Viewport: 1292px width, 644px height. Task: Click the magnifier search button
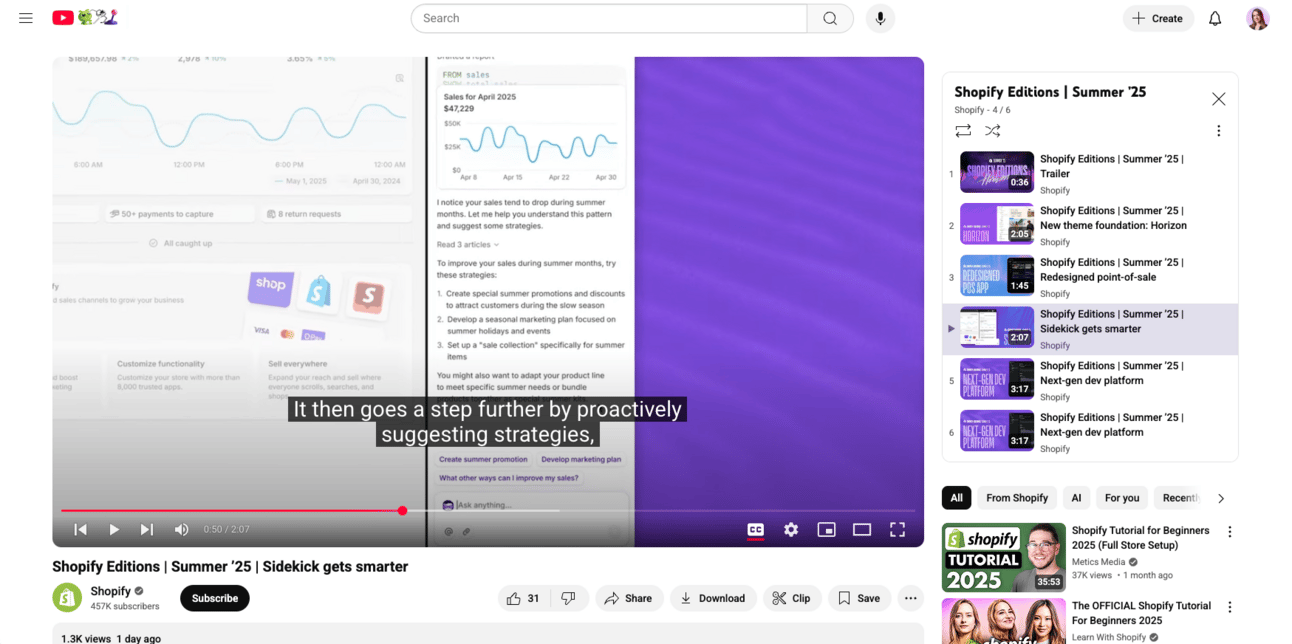(830, 18)
